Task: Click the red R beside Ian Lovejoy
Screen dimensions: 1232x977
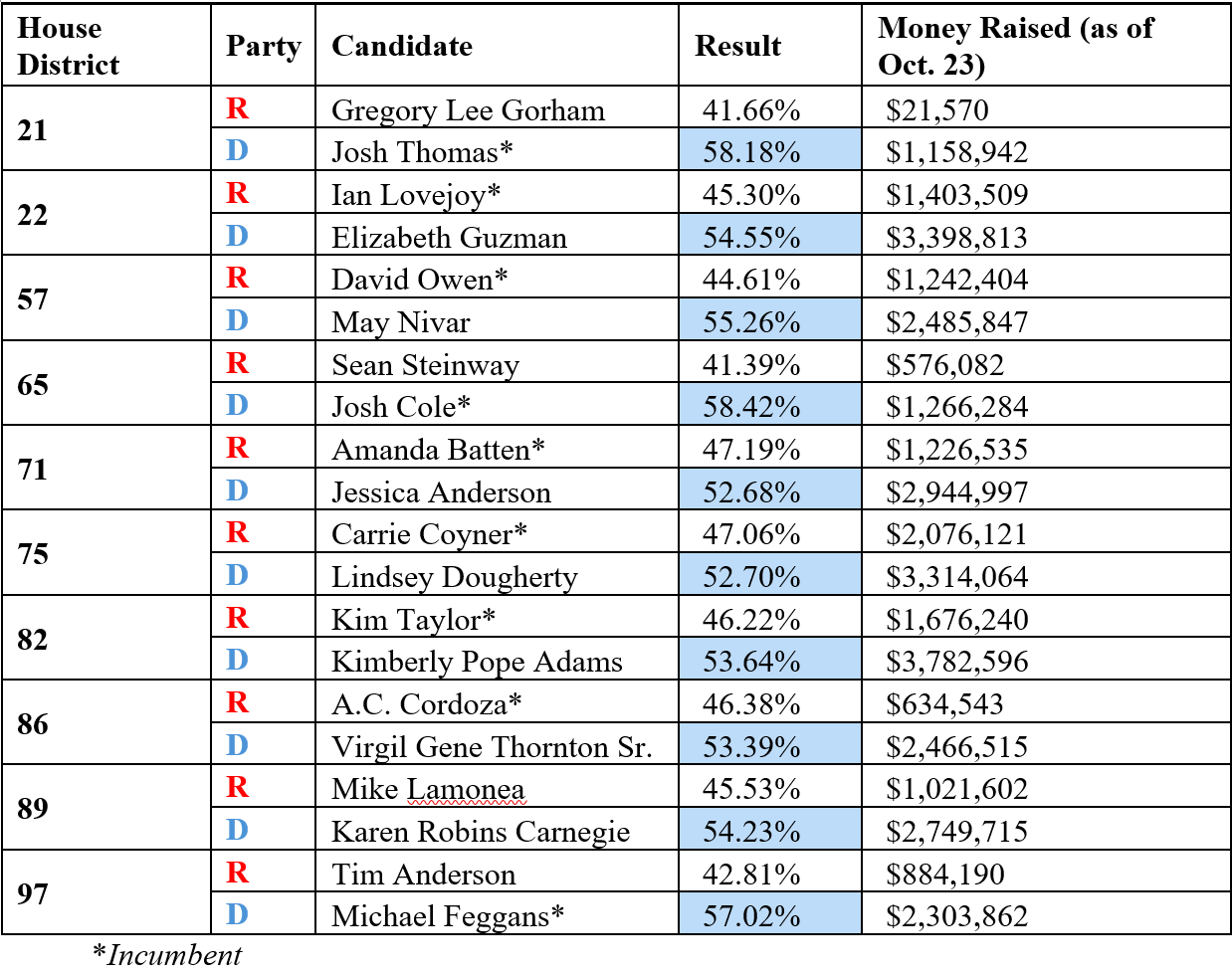Action: click(x=237, y=193)
